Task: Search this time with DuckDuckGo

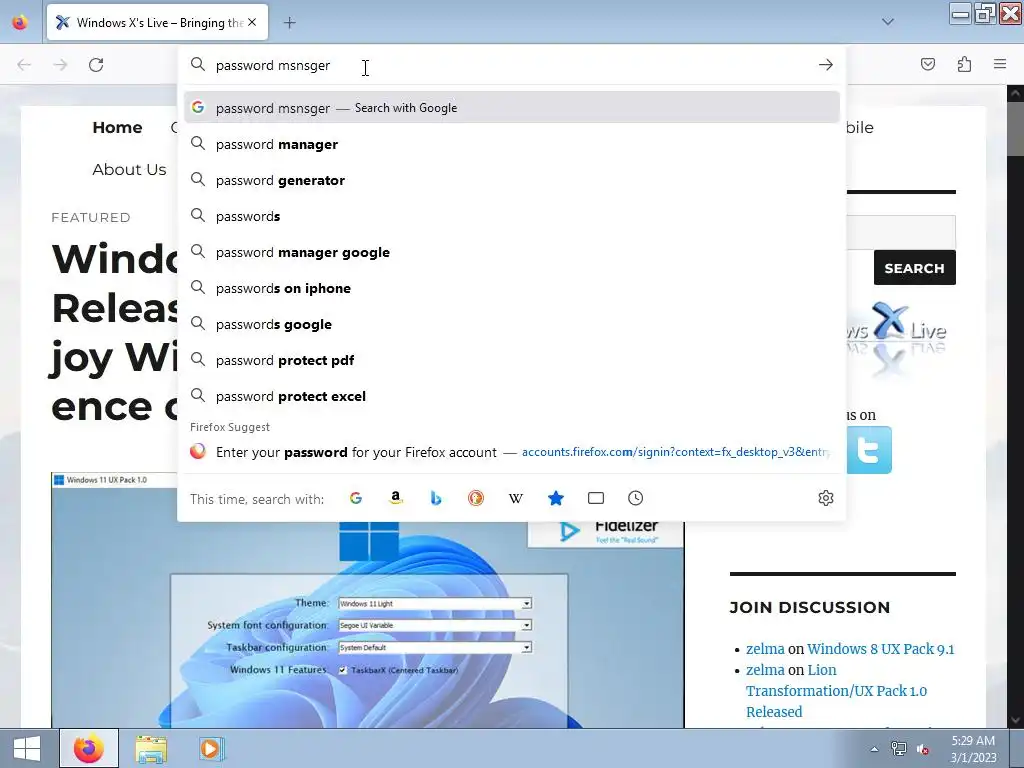Action: 476,498
